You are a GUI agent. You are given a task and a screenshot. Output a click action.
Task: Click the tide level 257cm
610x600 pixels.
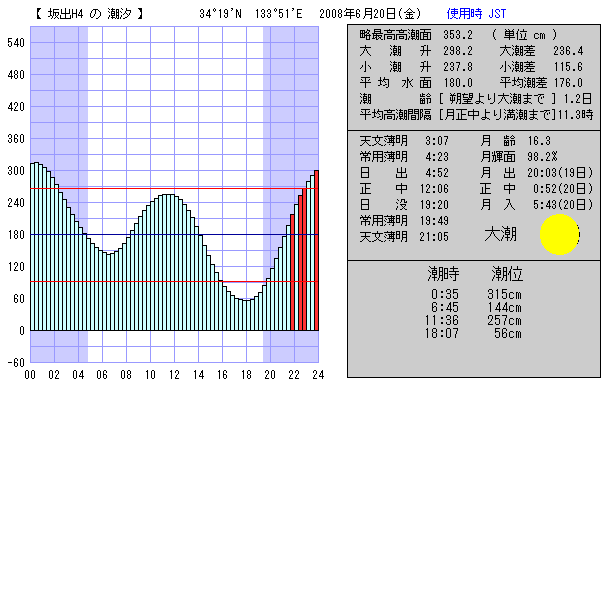click(504, 320)
